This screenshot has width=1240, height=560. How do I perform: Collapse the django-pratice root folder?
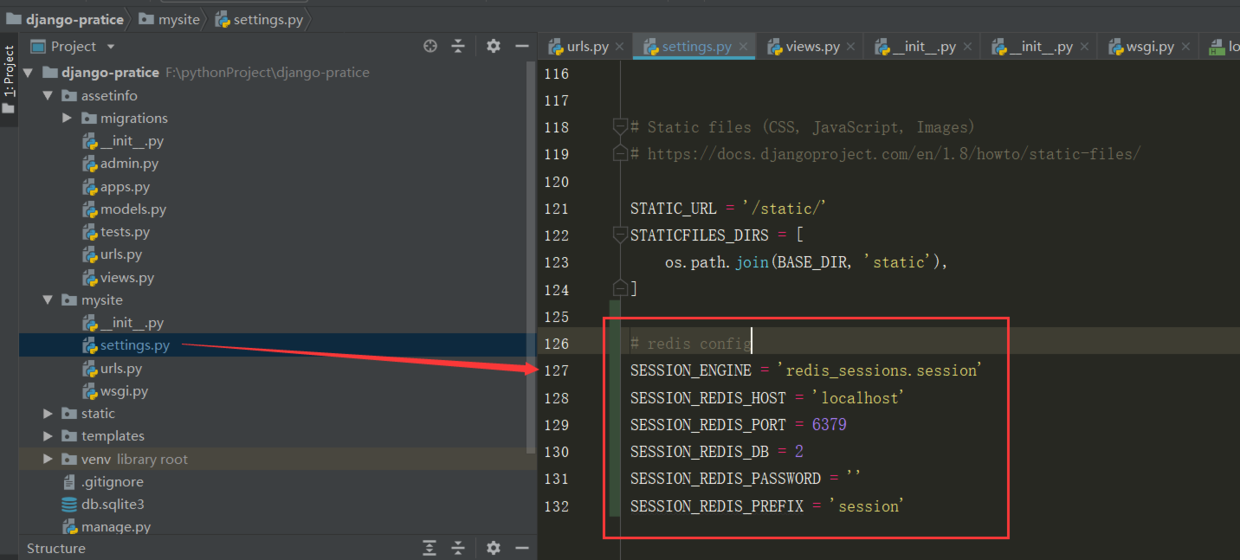coord(28,72)
